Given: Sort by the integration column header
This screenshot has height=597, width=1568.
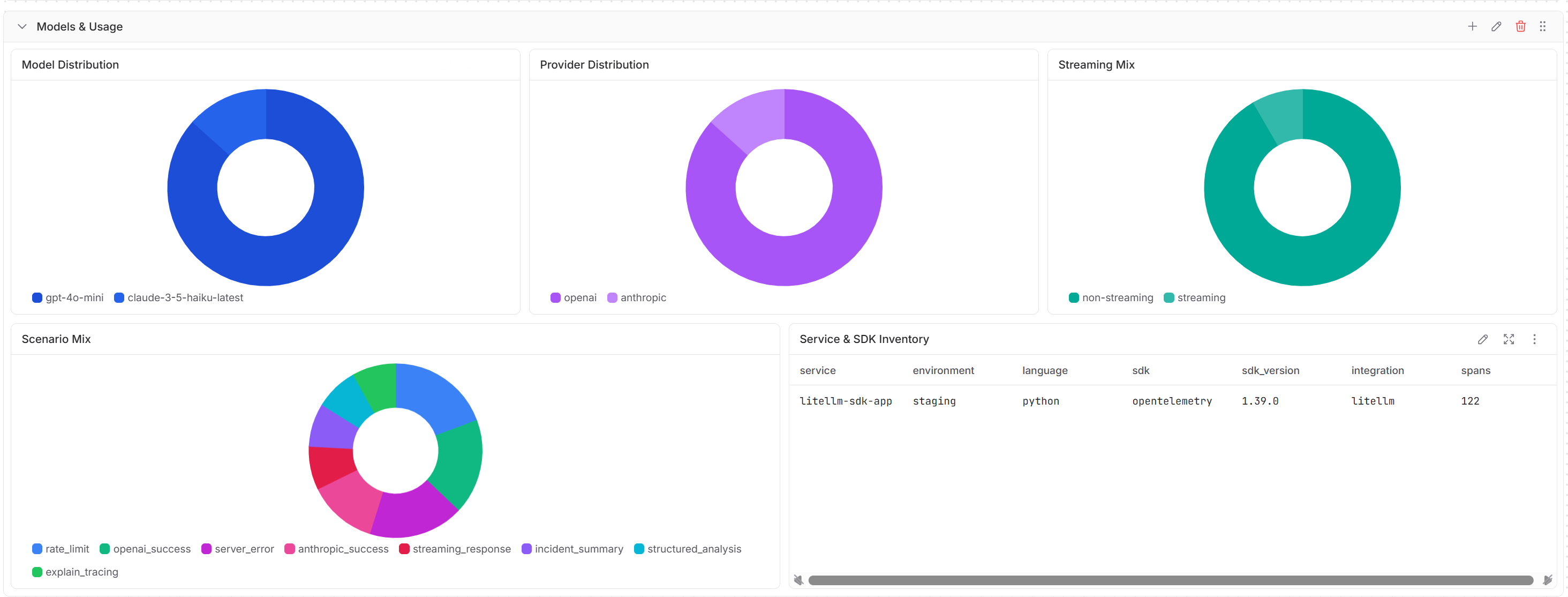Looking at the screenshot, I should pos(1377,370).
